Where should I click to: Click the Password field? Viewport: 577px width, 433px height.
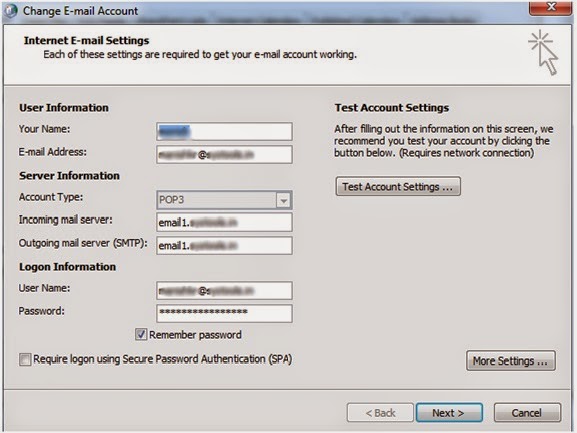click(224, 313)
